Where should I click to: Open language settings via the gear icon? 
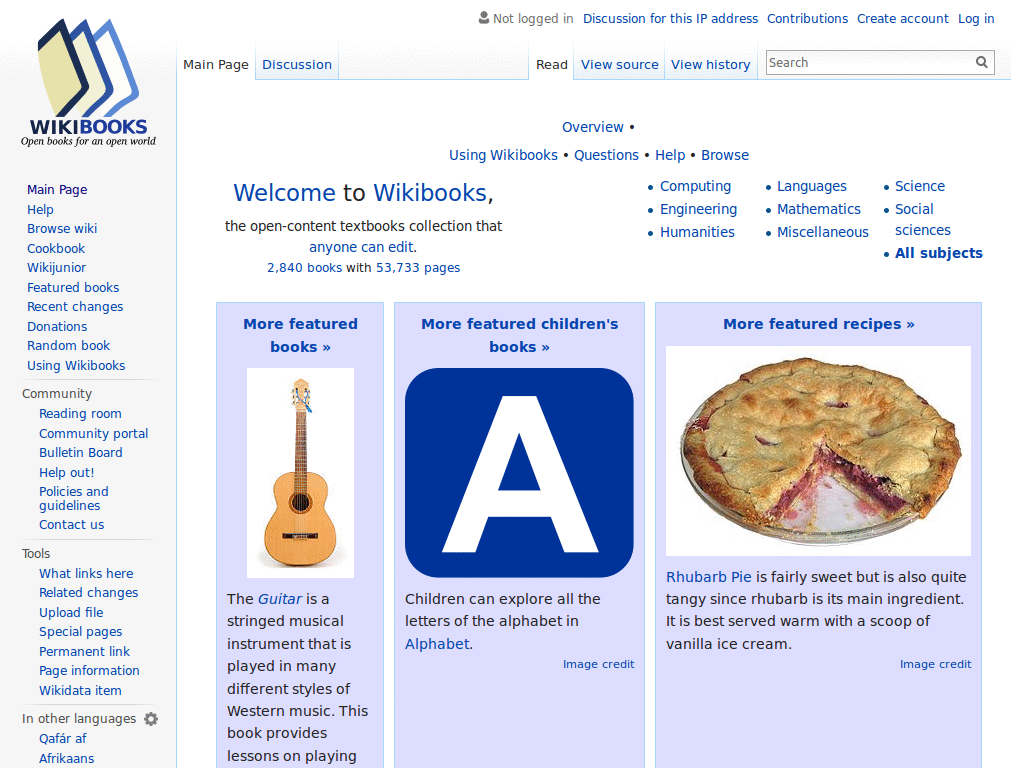(150, 718)
